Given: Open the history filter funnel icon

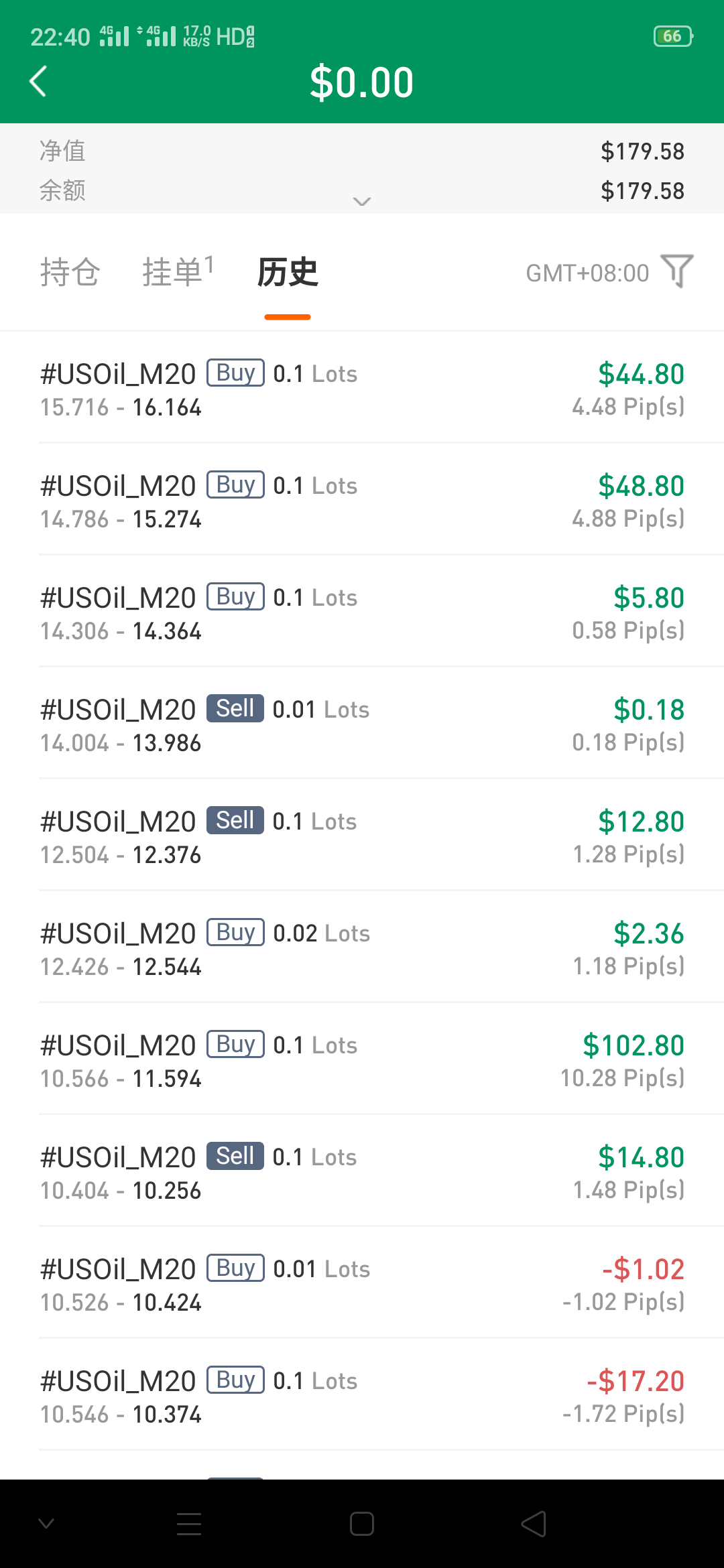Looking at the screenshot, I should point(677,271).
